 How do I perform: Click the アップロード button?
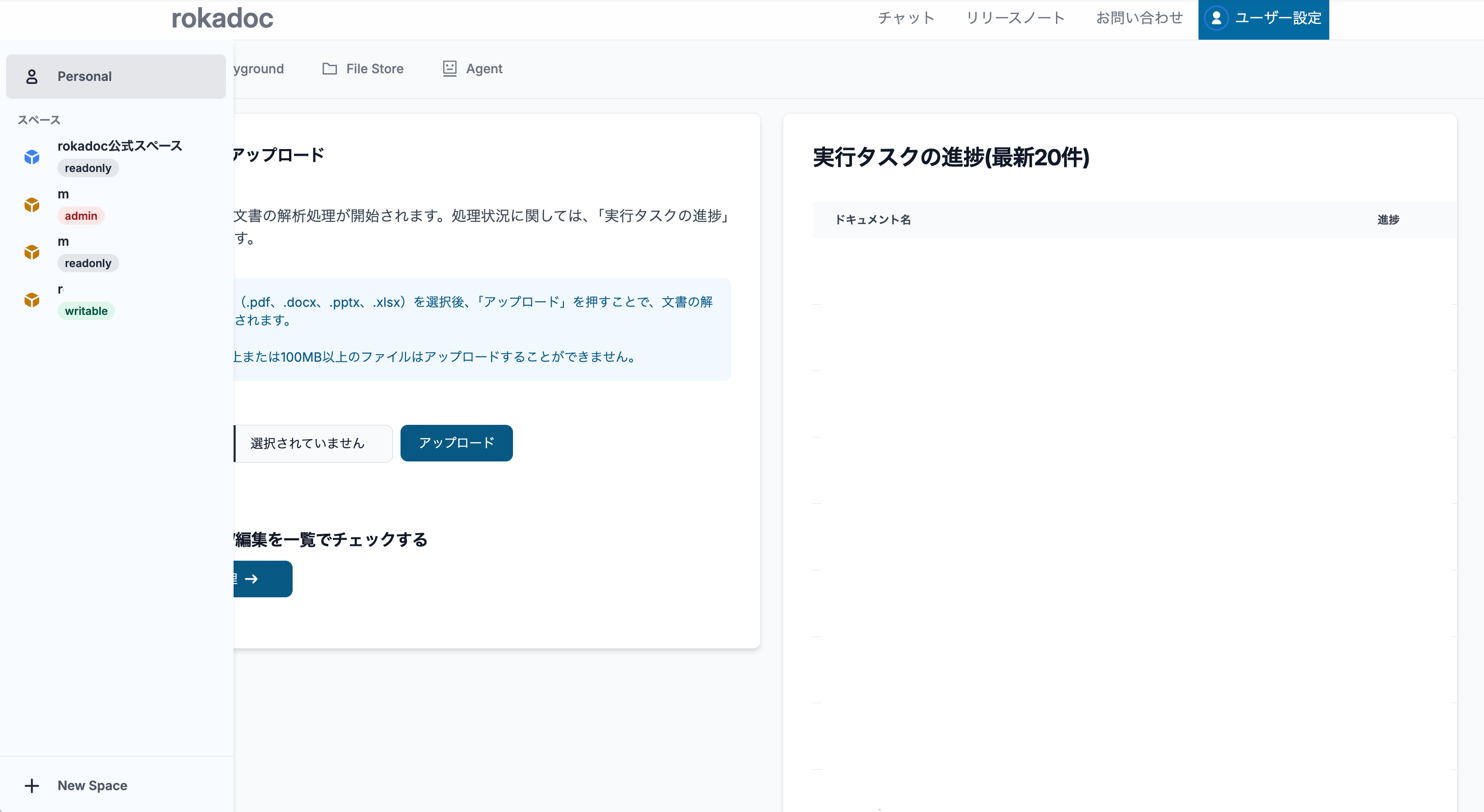tap(456, 443)
